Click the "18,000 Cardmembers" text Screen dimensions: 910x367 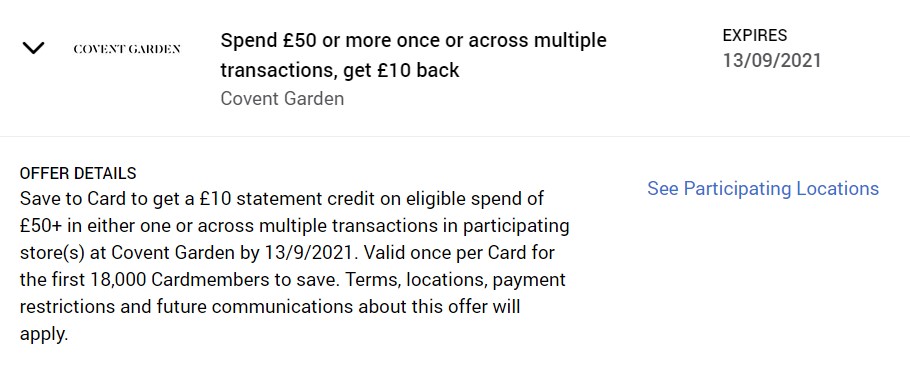pyautogui.click(x=188, y=280)
